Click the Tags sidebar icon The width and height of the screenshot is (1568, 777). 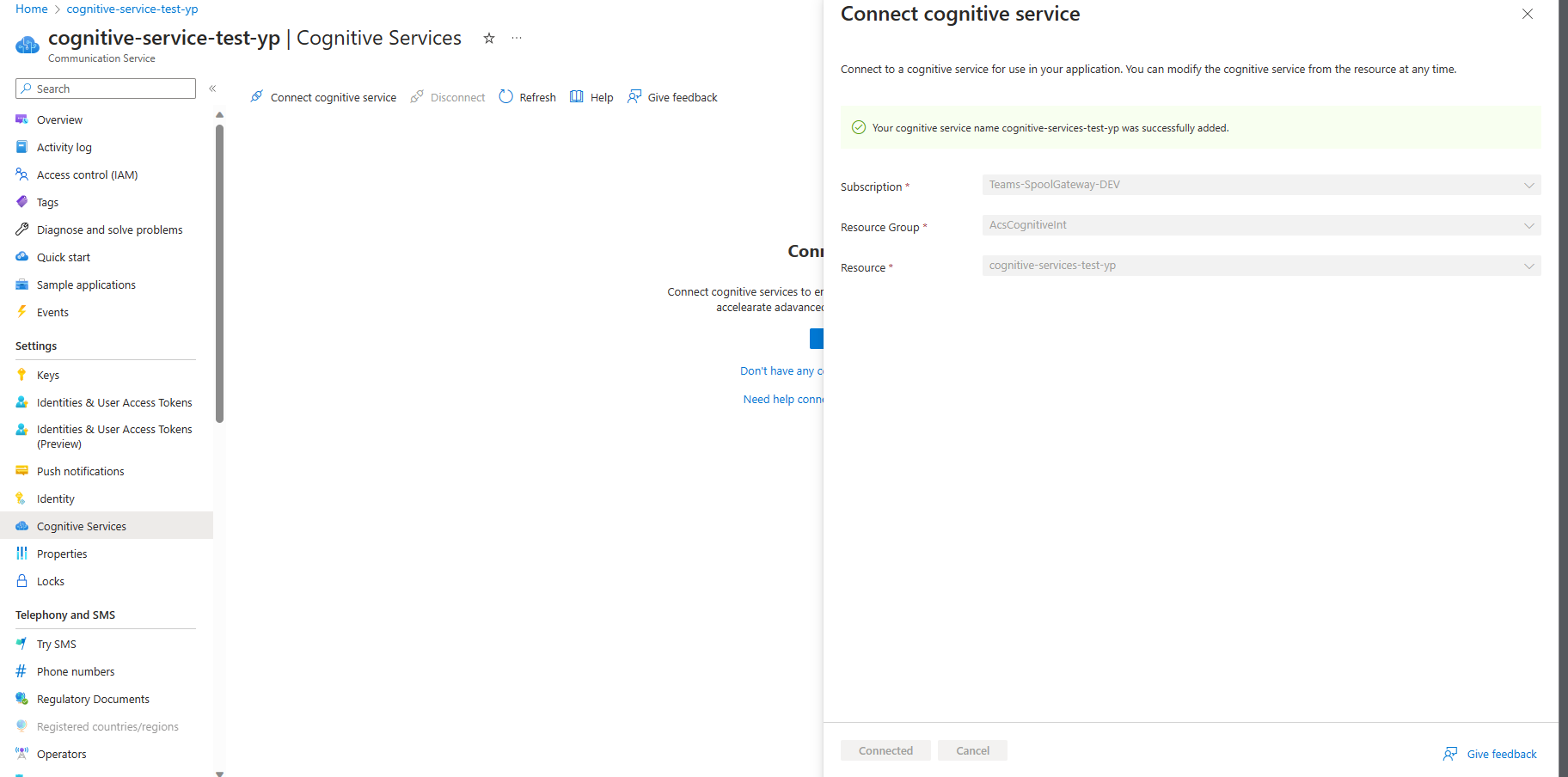point(21,202)
